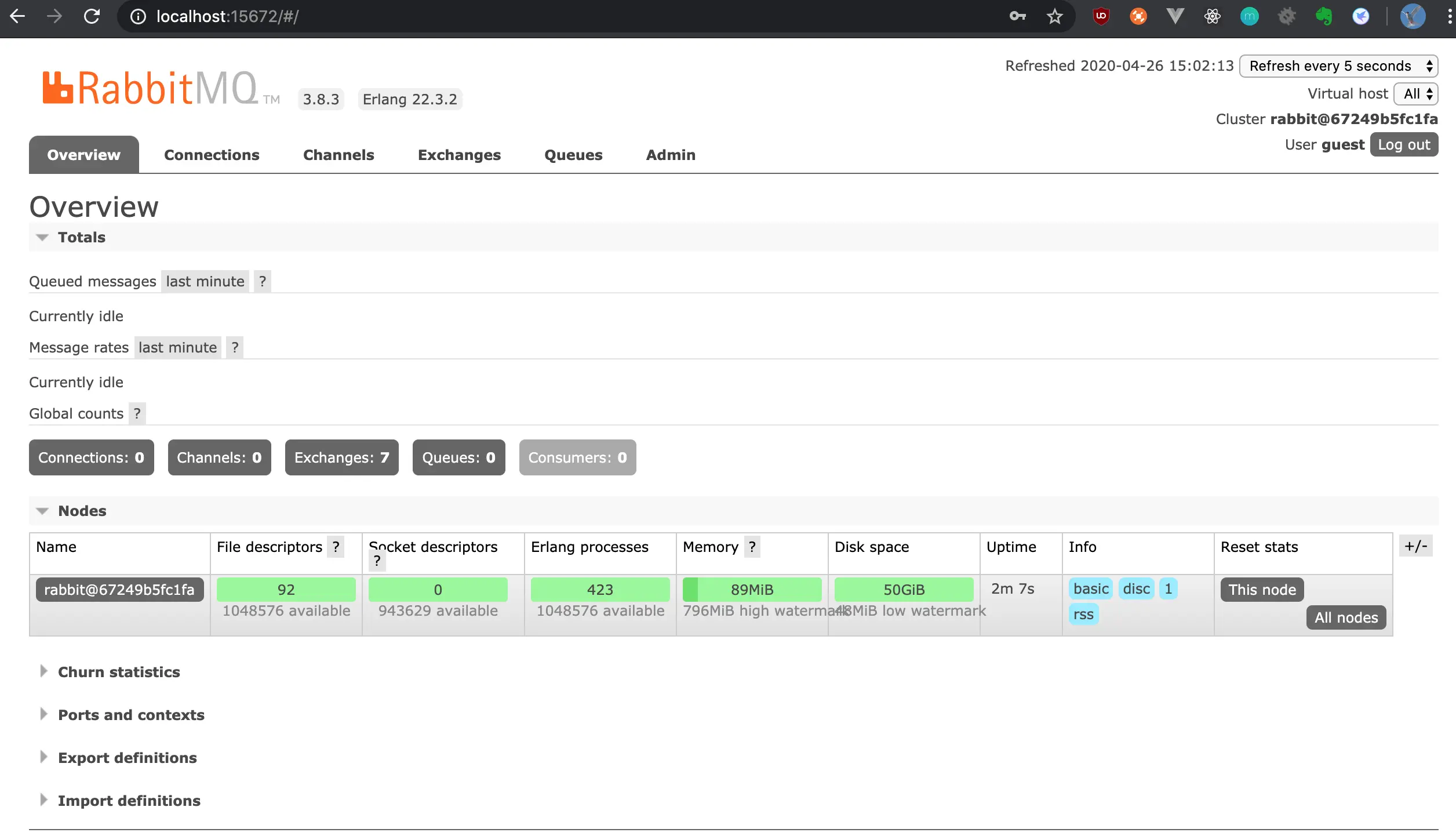Click the Queued messages last minute range
1456x836 pixels.
(x=205, y=281)
